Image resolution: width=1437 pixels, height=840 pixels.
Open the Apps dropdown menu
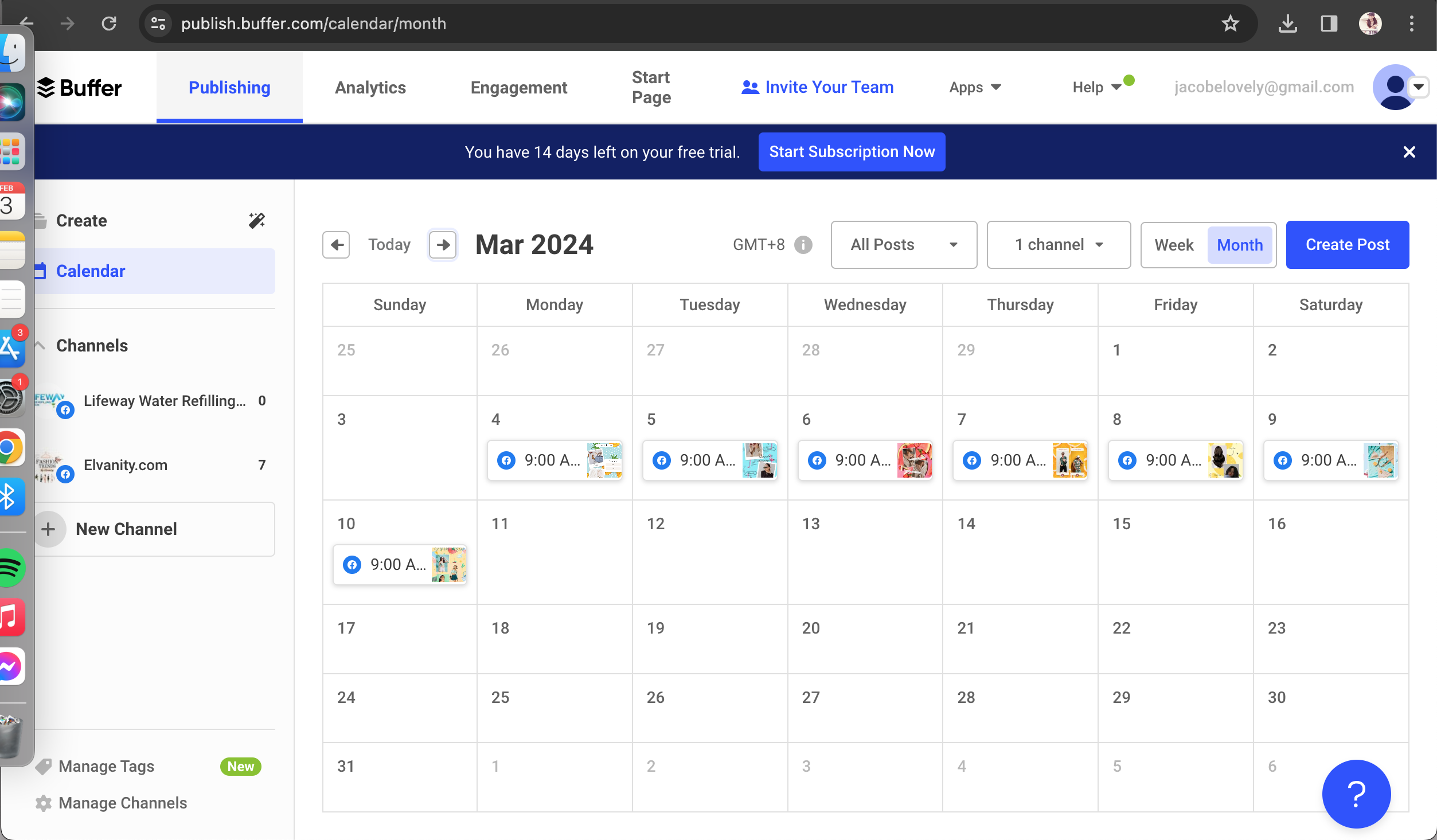point(975,87)
